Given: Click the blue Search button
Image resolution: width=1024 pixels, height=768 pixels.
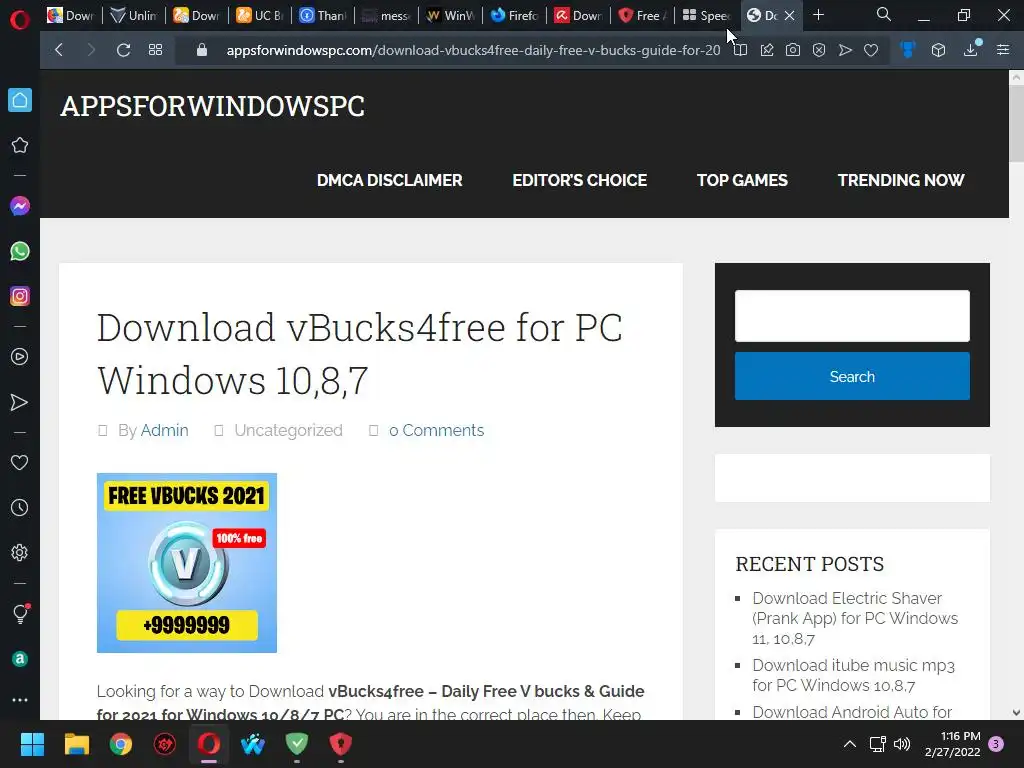Looking at the screenshot, I should pos(852,376).
